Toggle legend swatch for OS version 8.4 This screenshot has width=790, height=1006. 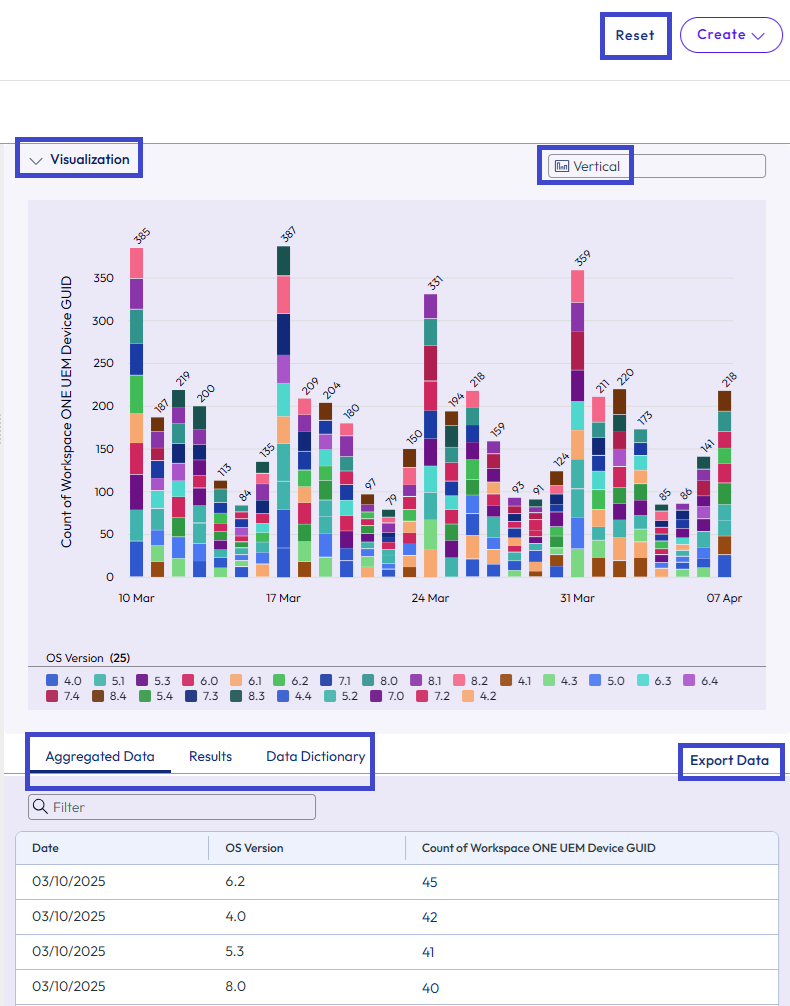(x=98, y=695)
